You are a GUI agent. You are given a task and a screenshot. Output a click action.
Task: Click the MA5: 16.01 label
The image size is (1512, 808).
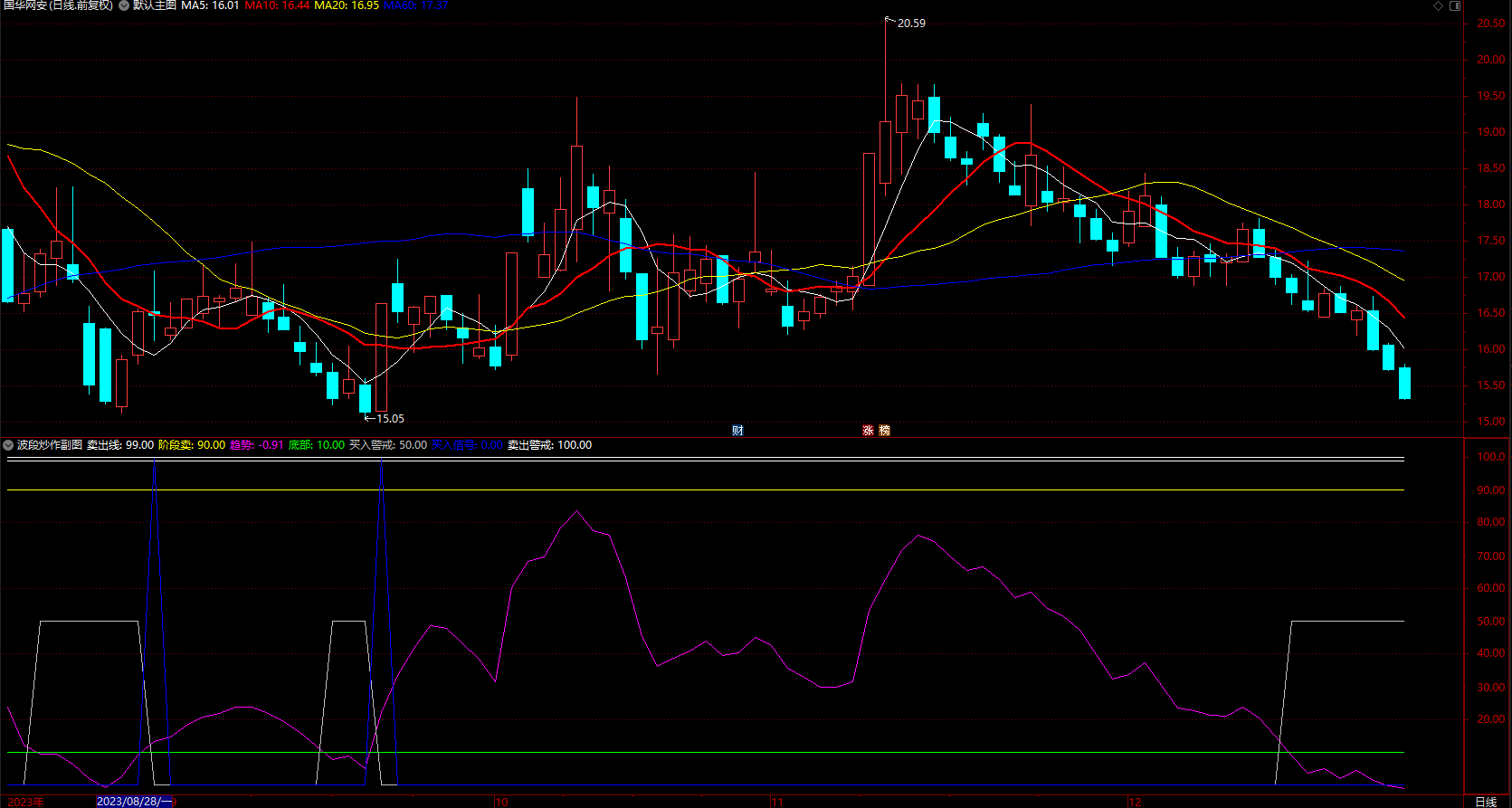[x=210, y=5]
